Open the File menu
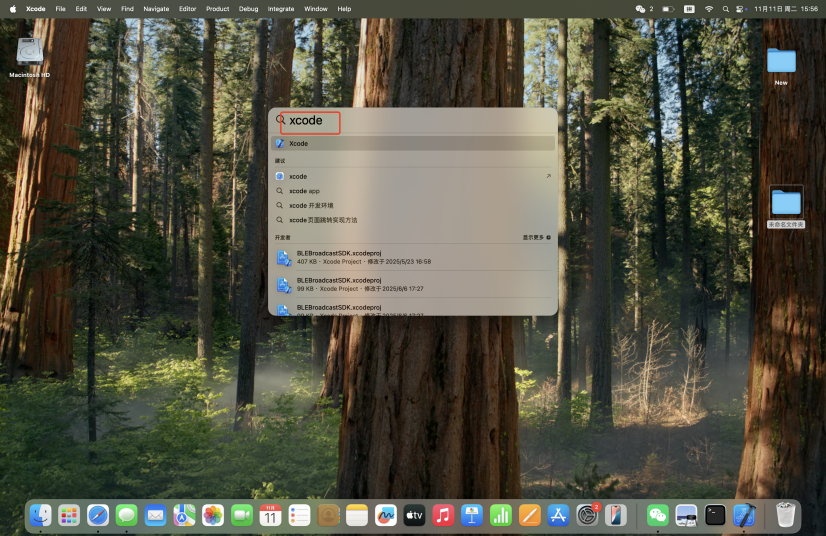This screenshot has width=826, height=536. coord(61,9)
